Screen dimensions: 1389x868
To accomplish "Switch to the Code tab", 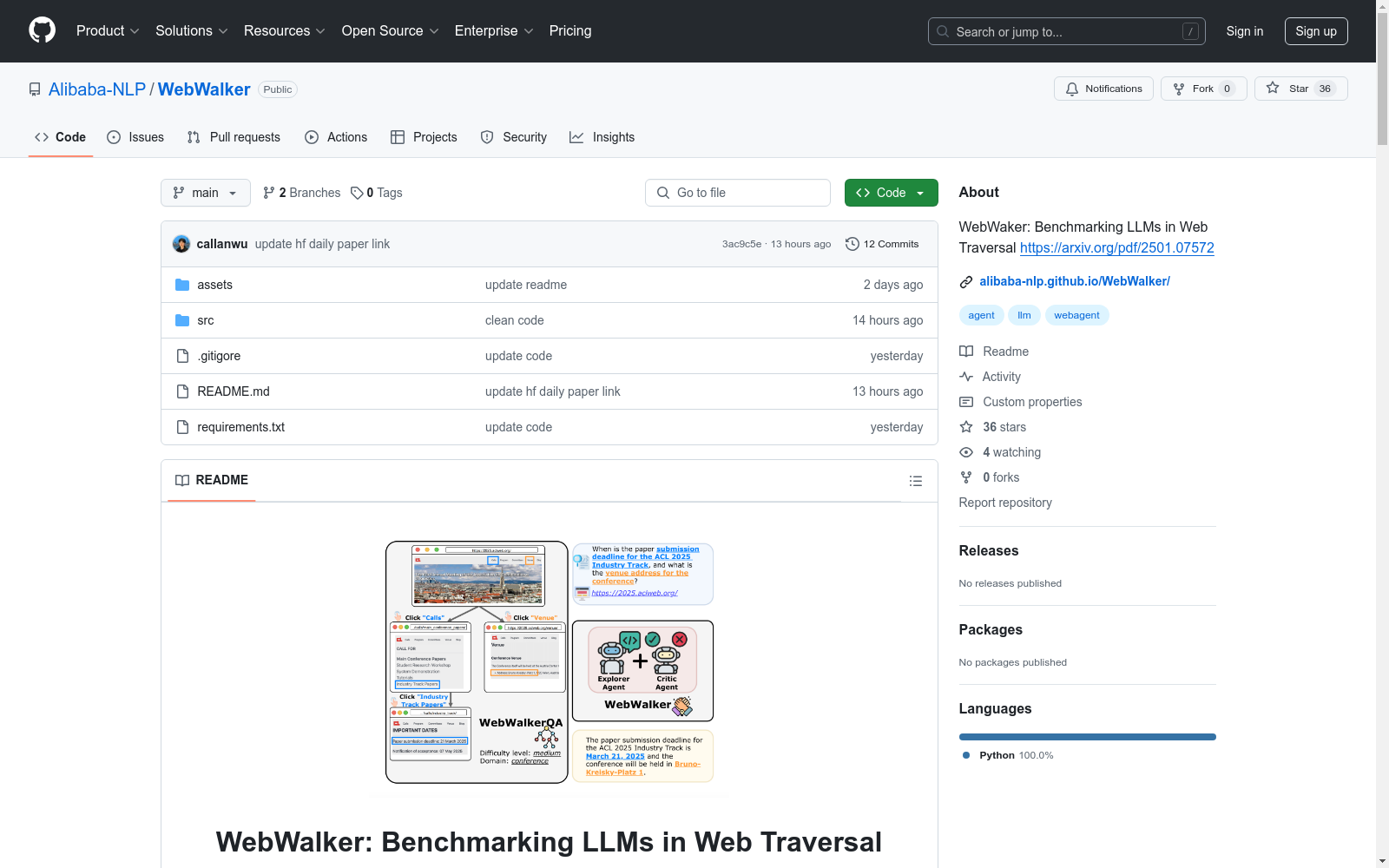I will (61, 137).
